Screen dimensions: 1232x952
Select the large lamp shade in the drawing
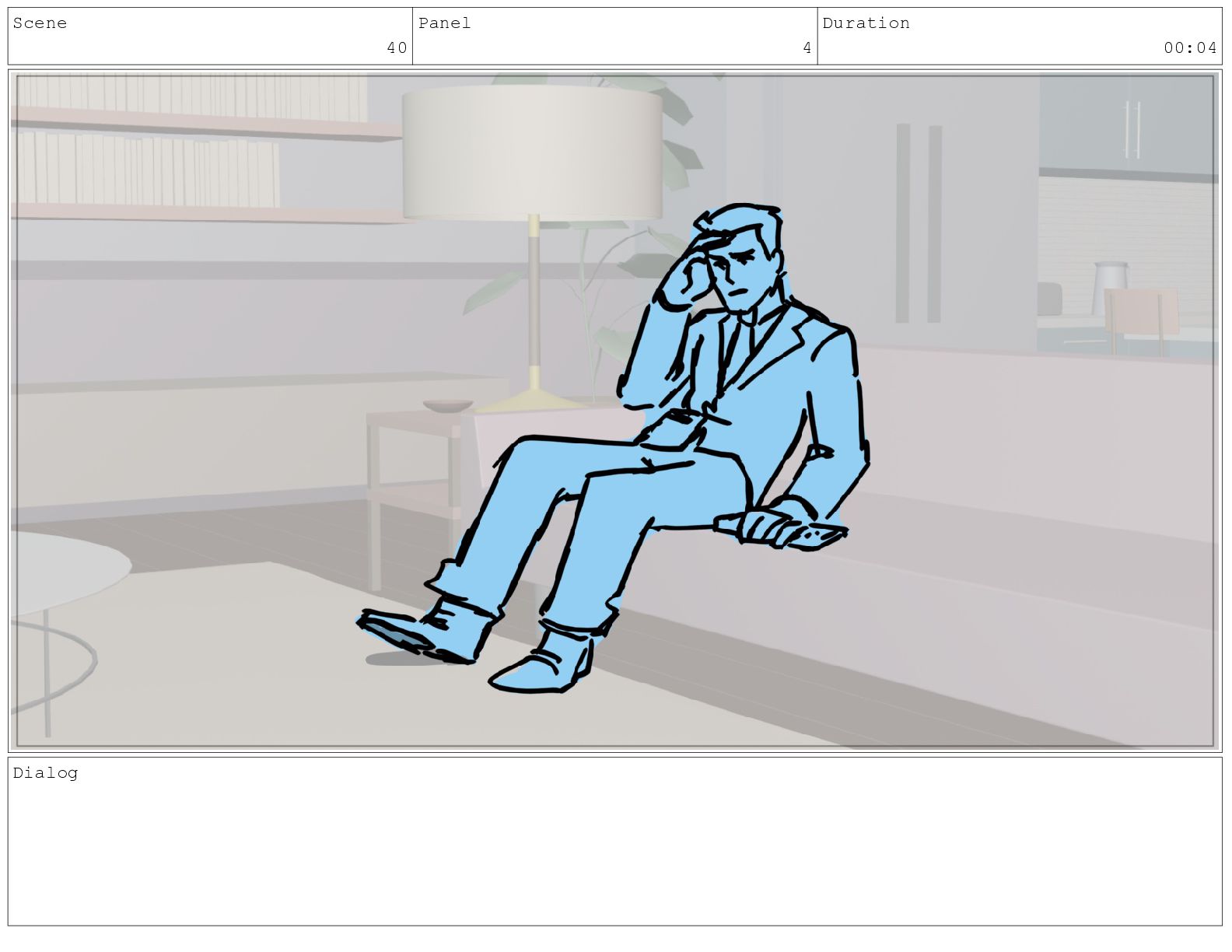[x=532, y=152]
